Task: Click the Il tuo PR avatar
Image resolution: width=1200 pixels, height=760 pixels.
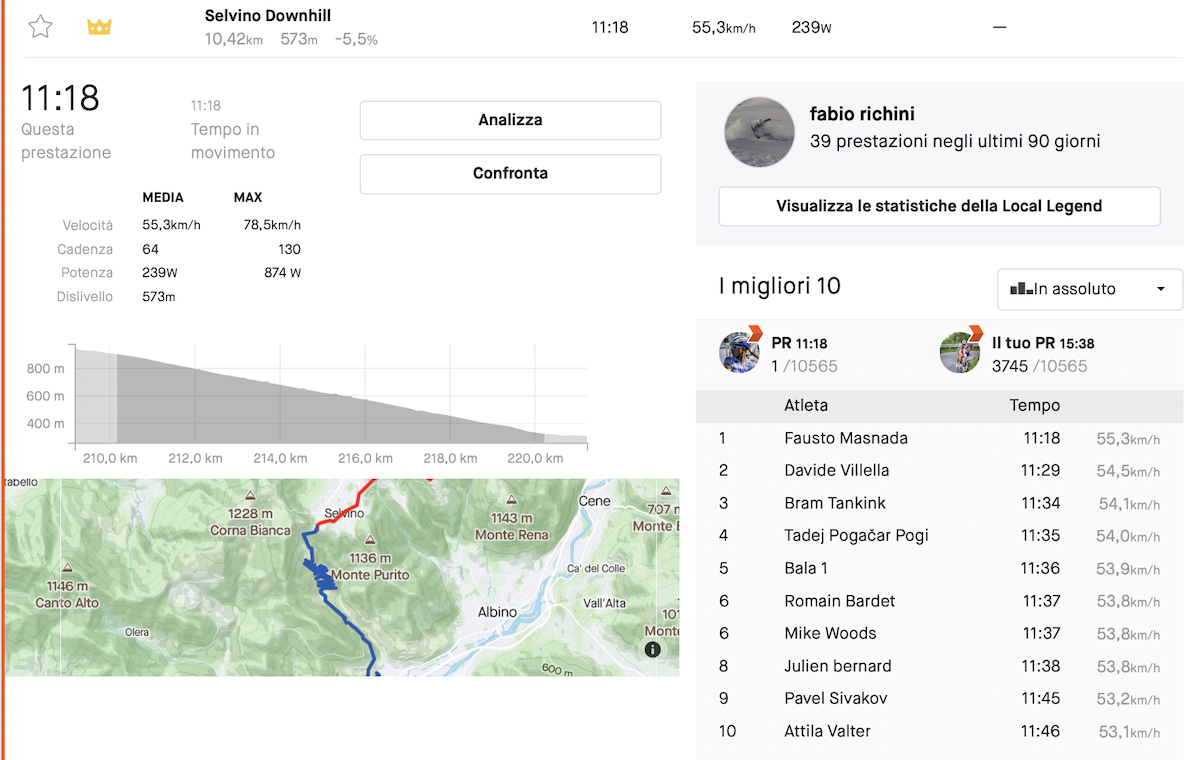Action: pos(960,353)
